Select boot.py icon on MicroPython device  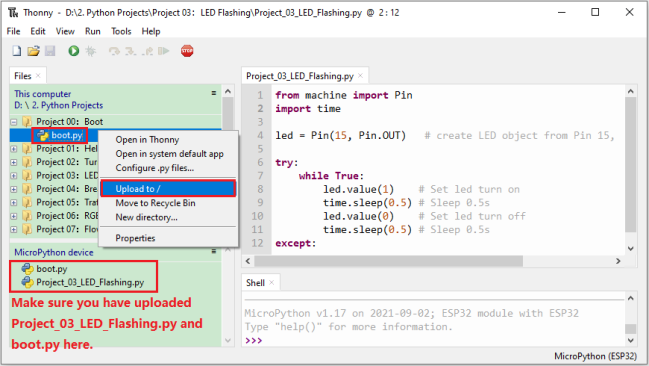click(x=27, y=269)
